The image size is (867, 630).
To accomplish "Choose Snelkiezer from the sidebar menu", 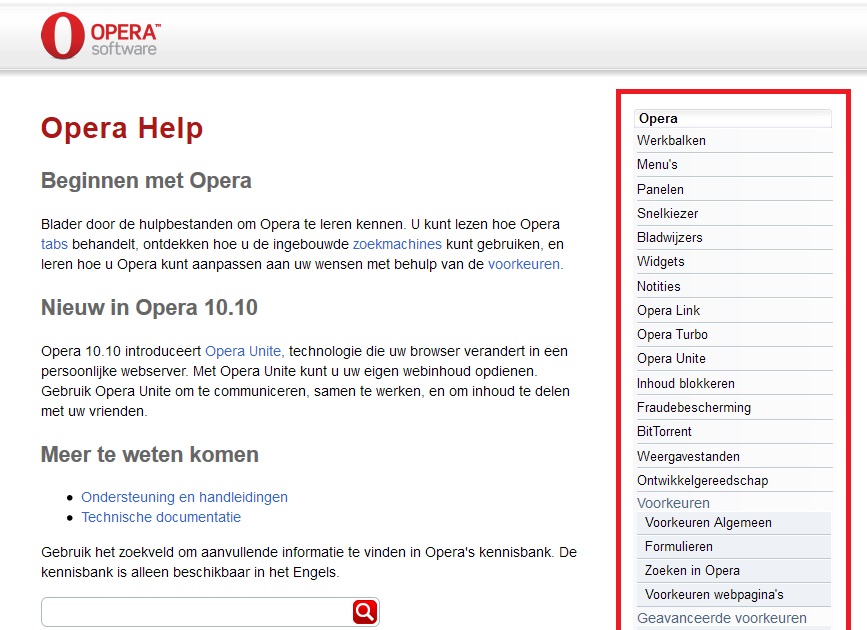I will [667, 213].
